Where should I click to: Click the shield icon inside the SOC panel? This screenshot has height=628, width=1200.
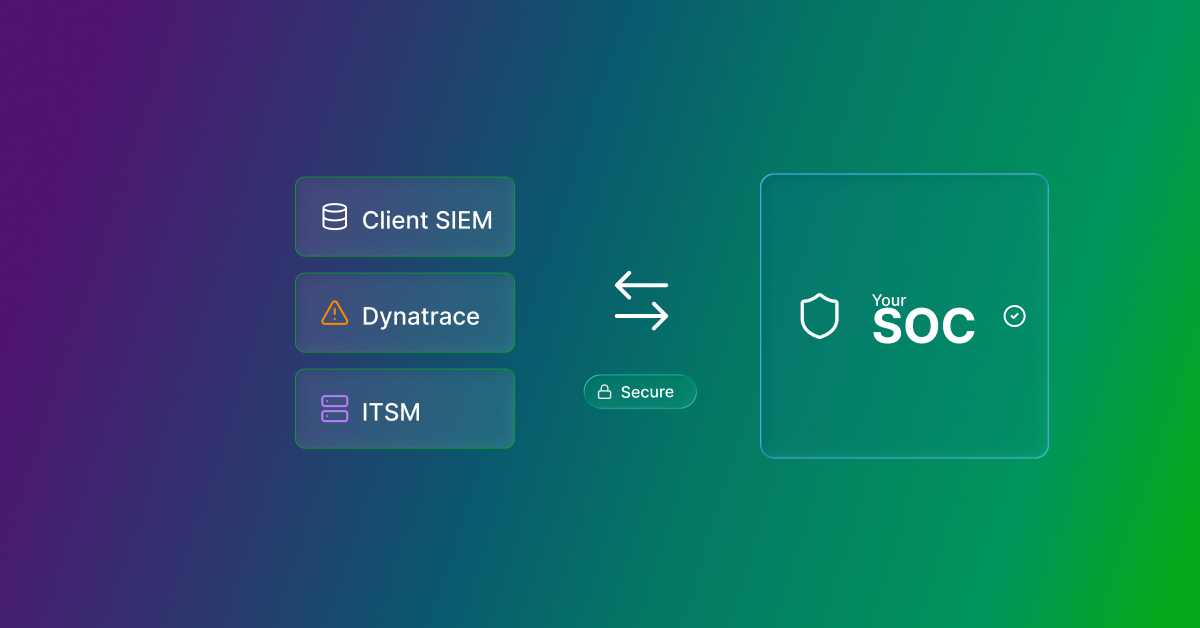coord(820,316)
